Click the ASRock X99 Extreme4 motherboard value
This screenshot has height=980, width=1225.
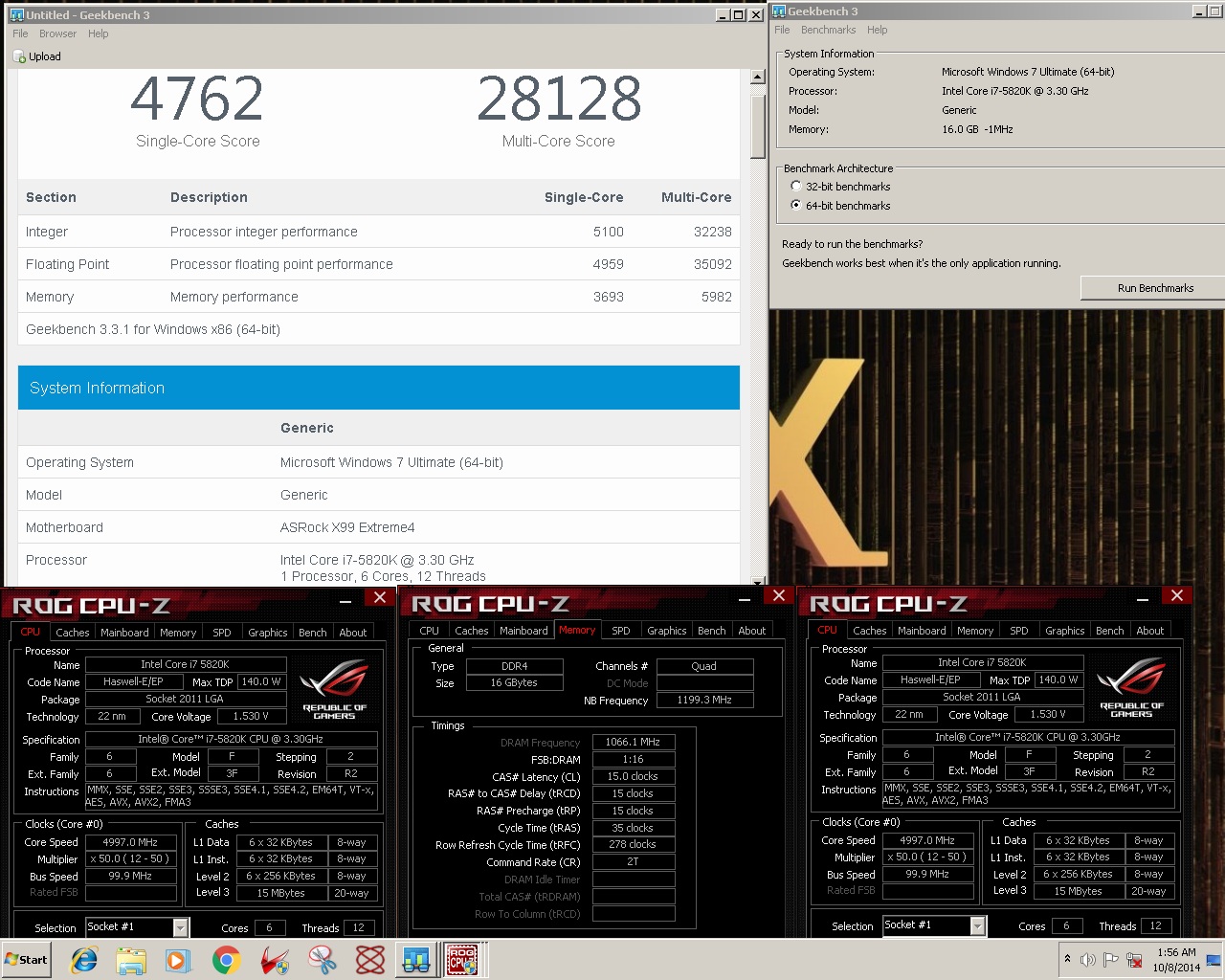tap(347, 527)
